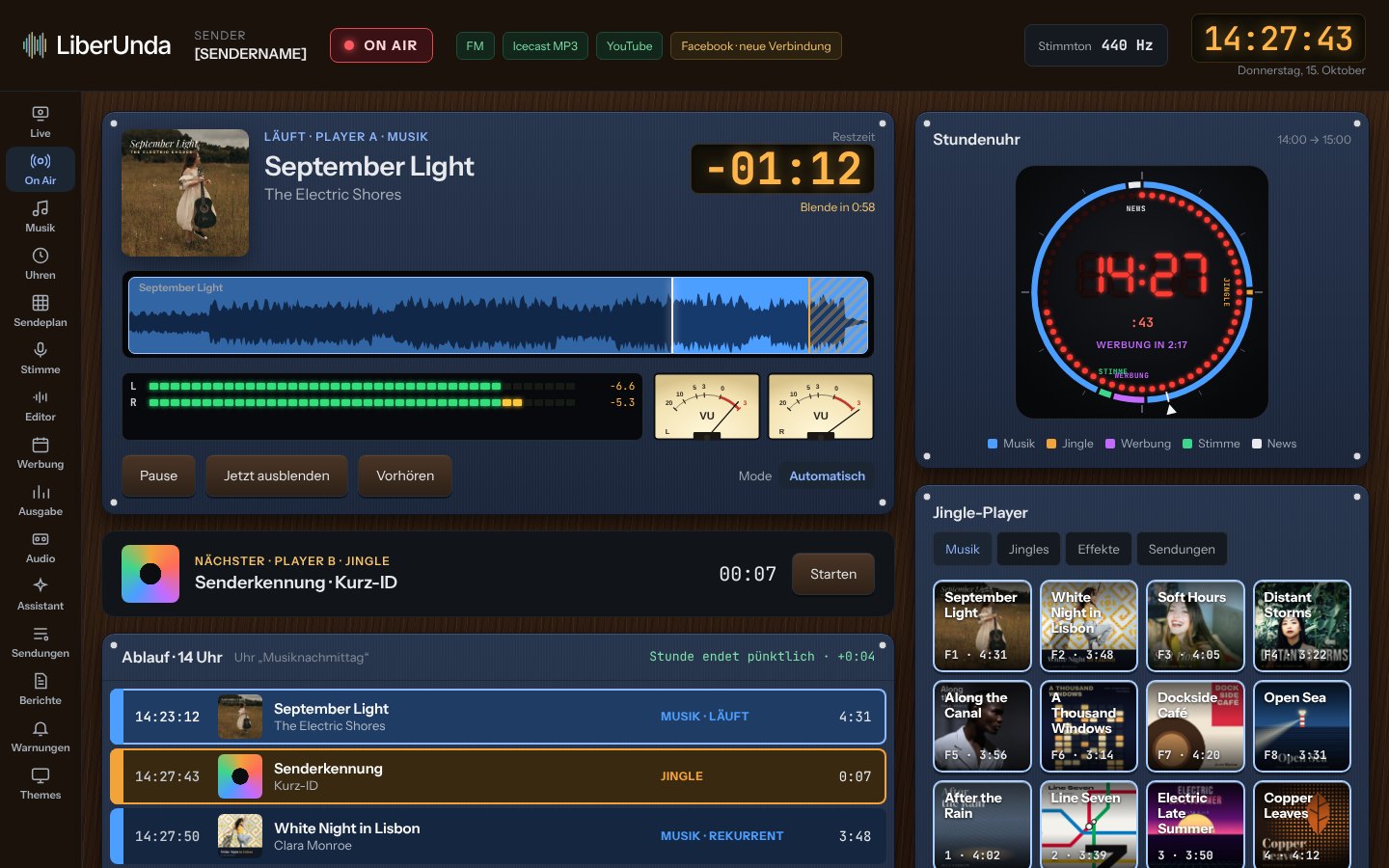
Task: Click the Pause button
Action: 158,475
